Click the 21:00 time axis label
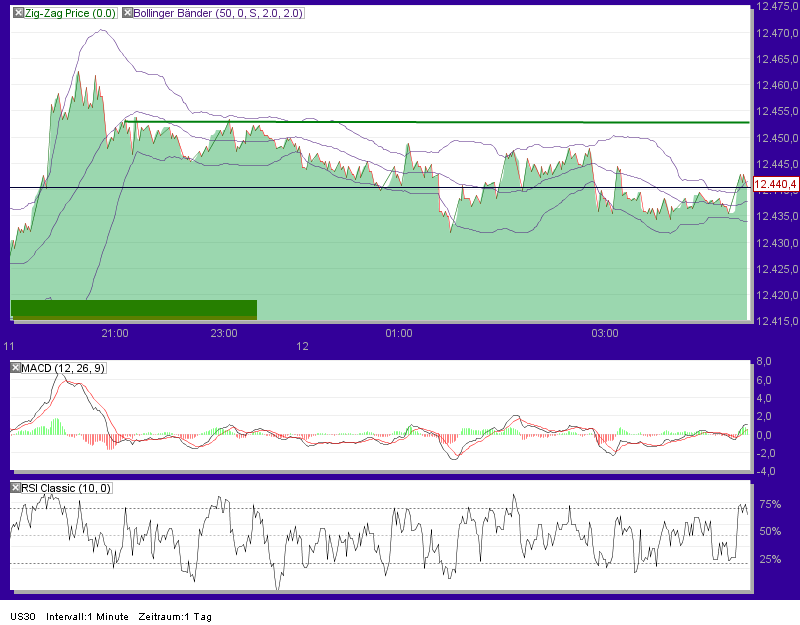Image resolution: width=800 pixels, height=625 pixels. [113, 334]
